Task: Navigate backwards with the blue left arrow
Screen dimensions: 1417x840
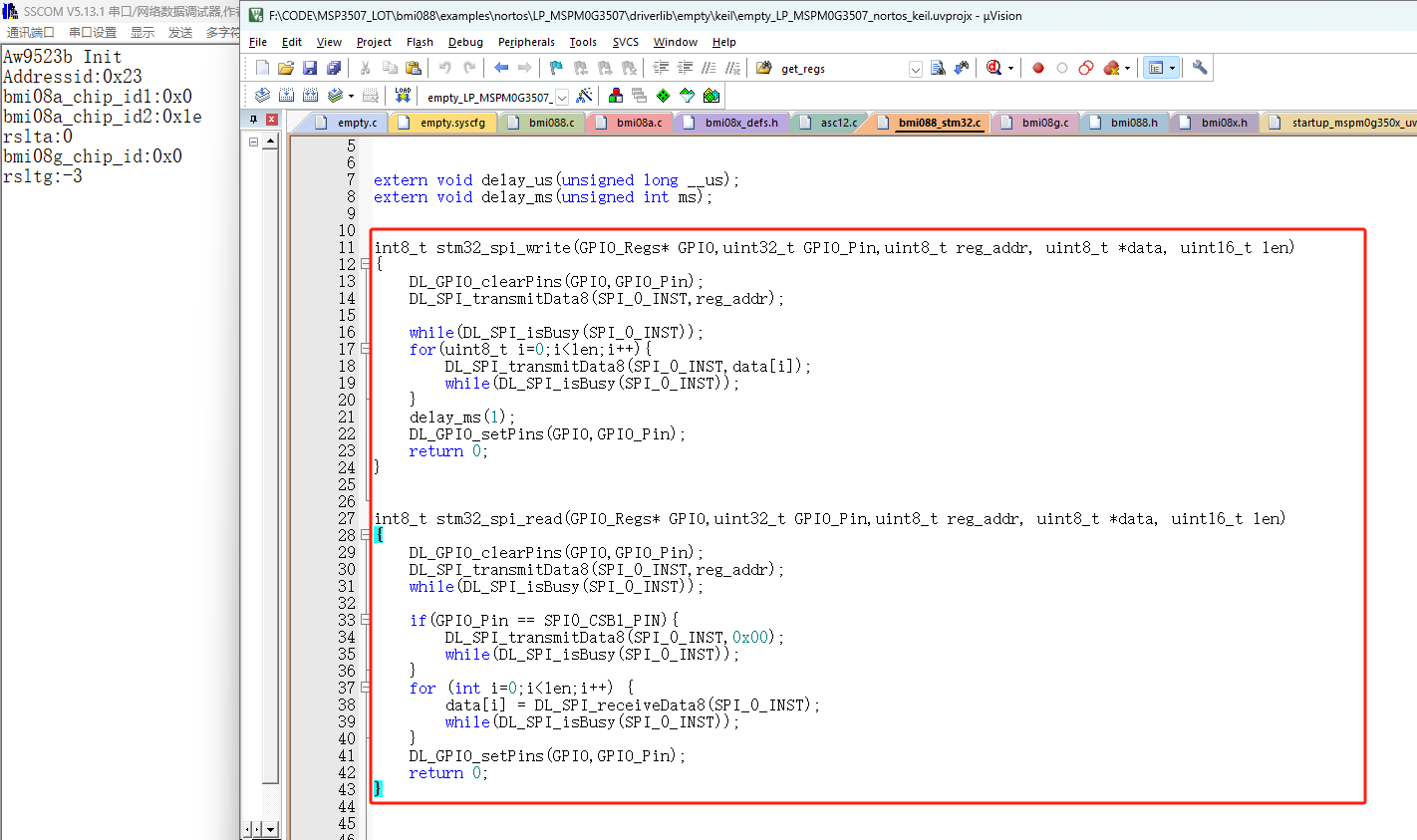Action: (501, 68)
